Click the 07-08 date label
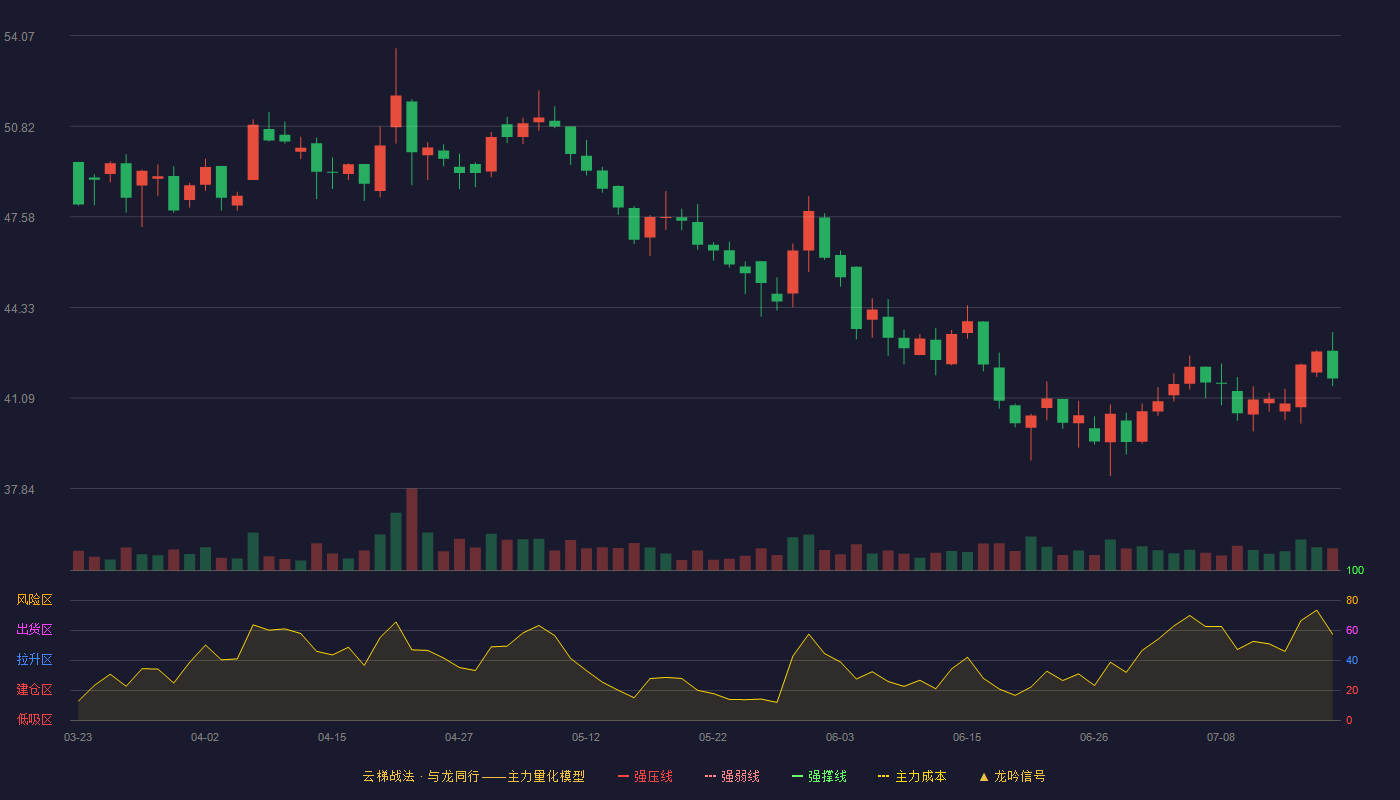The width and height of the screenshot is (1400, 800). coord(1221,737)
